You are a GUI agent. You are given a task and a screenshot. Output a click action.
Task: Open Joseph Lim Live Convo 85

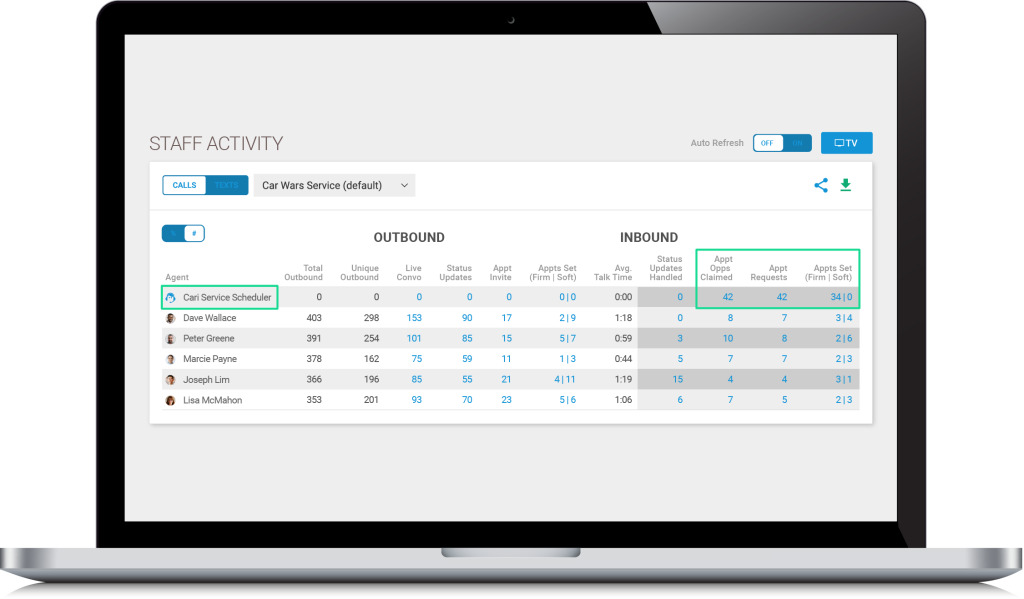[417, 380]
